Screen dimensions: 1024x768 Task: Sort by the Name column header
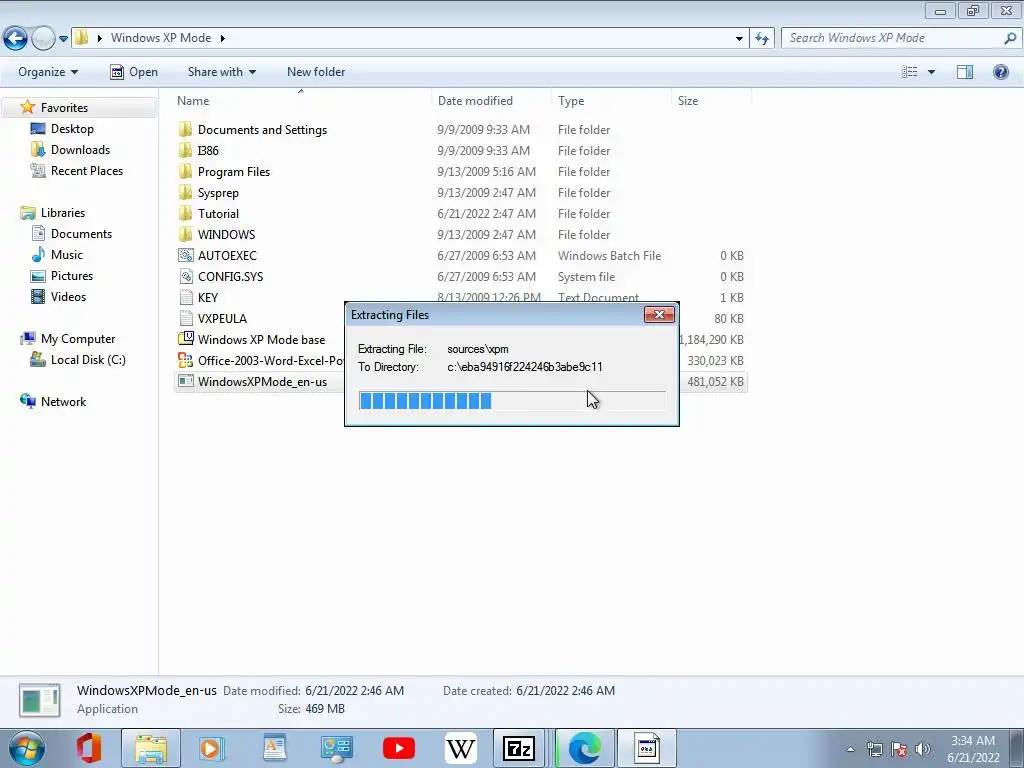pos(193,101)
